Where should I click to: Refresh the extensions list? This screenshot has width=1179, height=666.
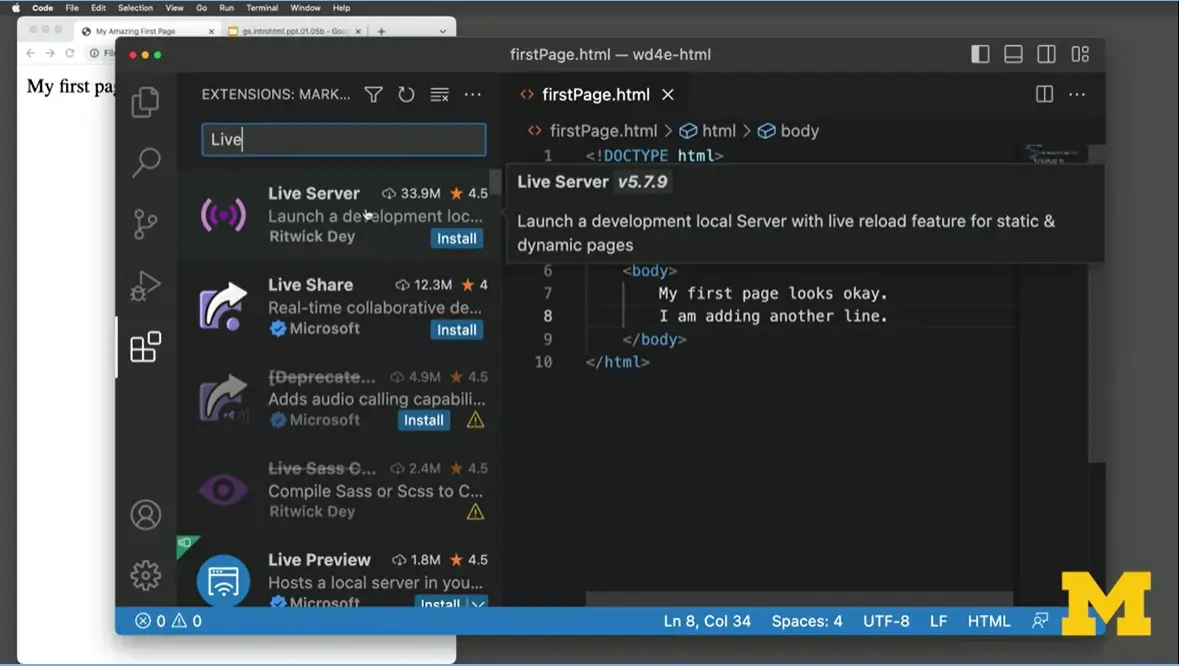click(x=406, y=94)
